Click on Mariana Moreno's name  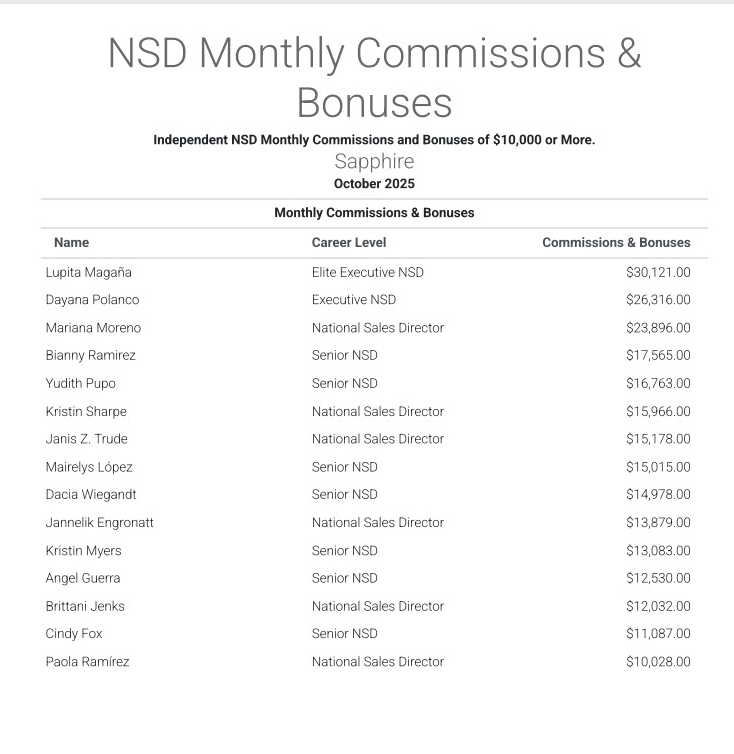[93, 328]
